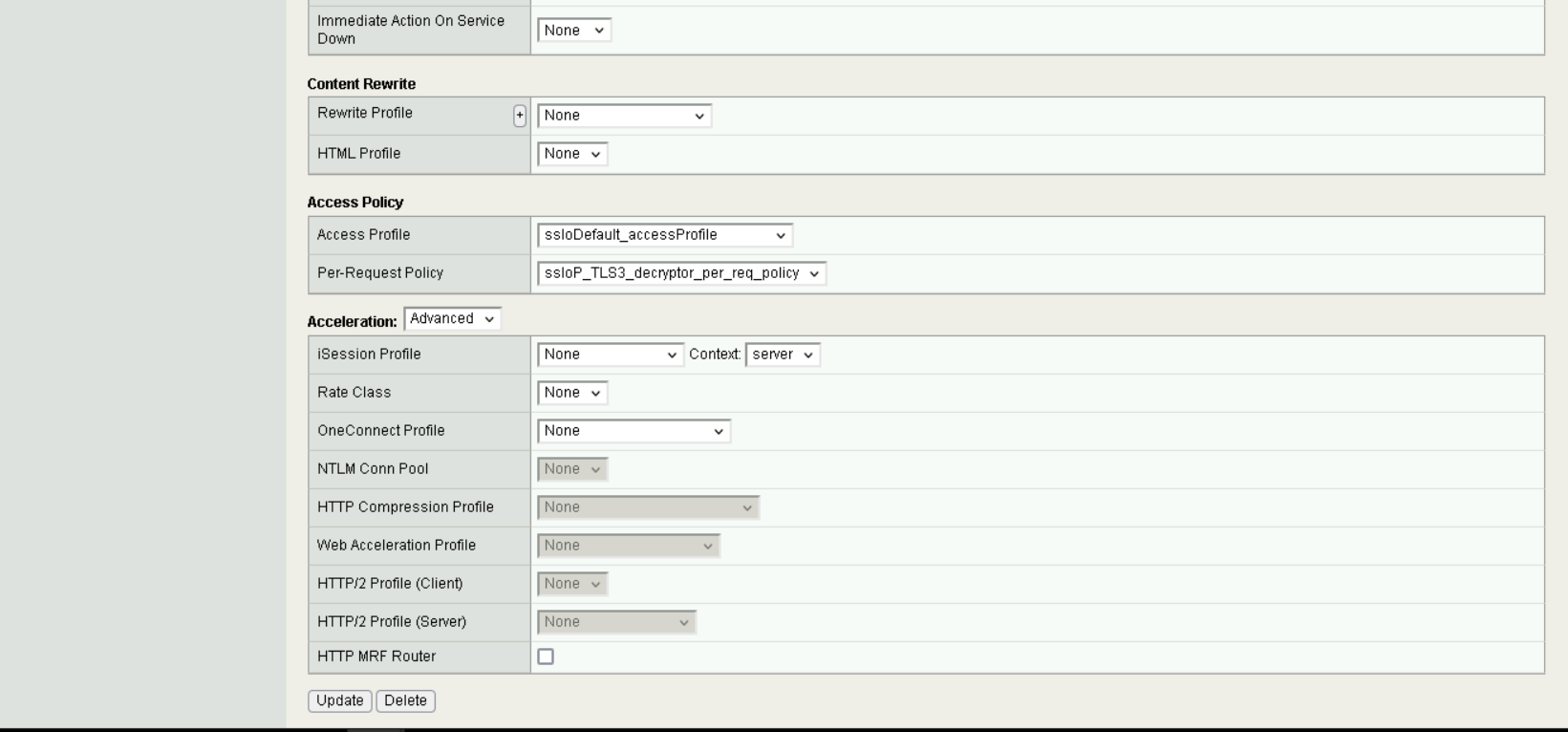
Task: Change the iSession Context server dropdown
Action: pyautogui.click(x=782, y=355)
